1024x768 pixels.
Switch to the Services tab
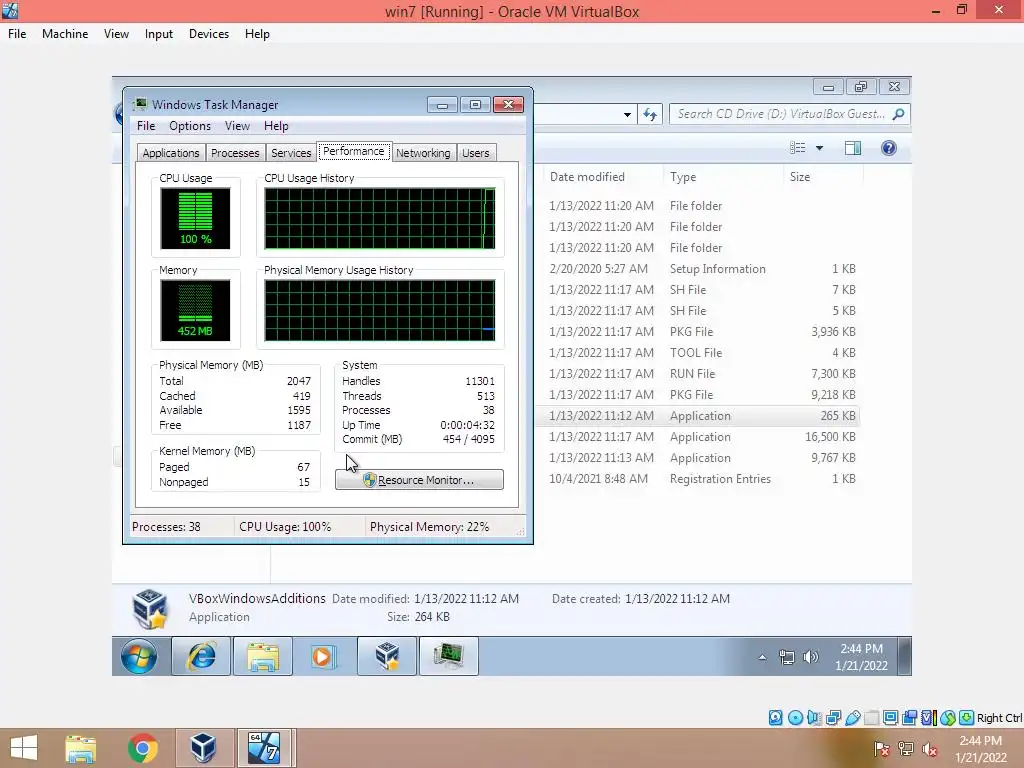291,153
